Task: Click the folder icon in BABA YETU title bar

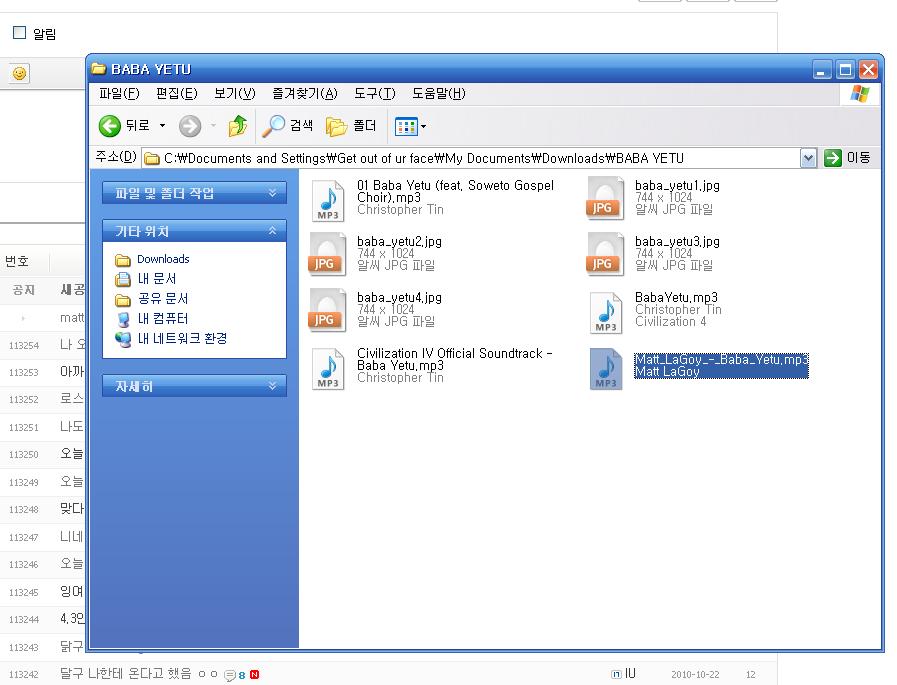Action: tap(99, 69)
